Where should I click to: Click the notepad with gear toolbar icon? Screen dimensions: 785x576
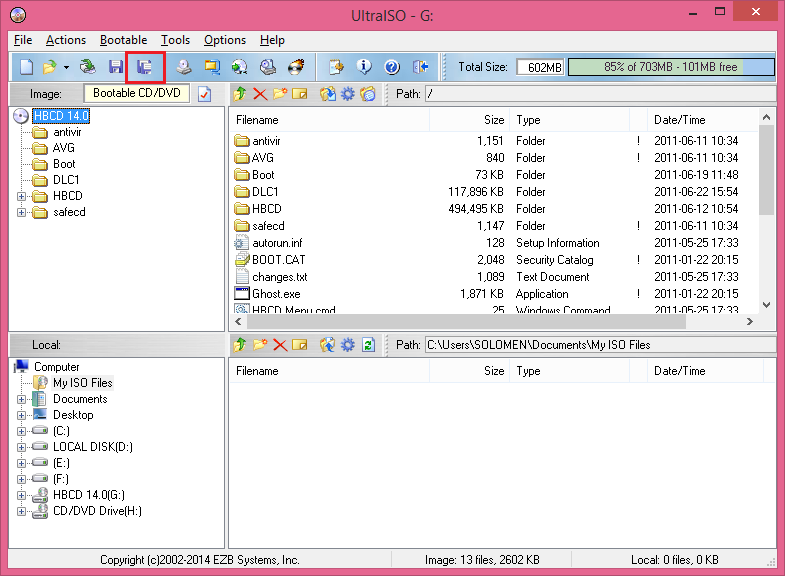tap(336, 67)
